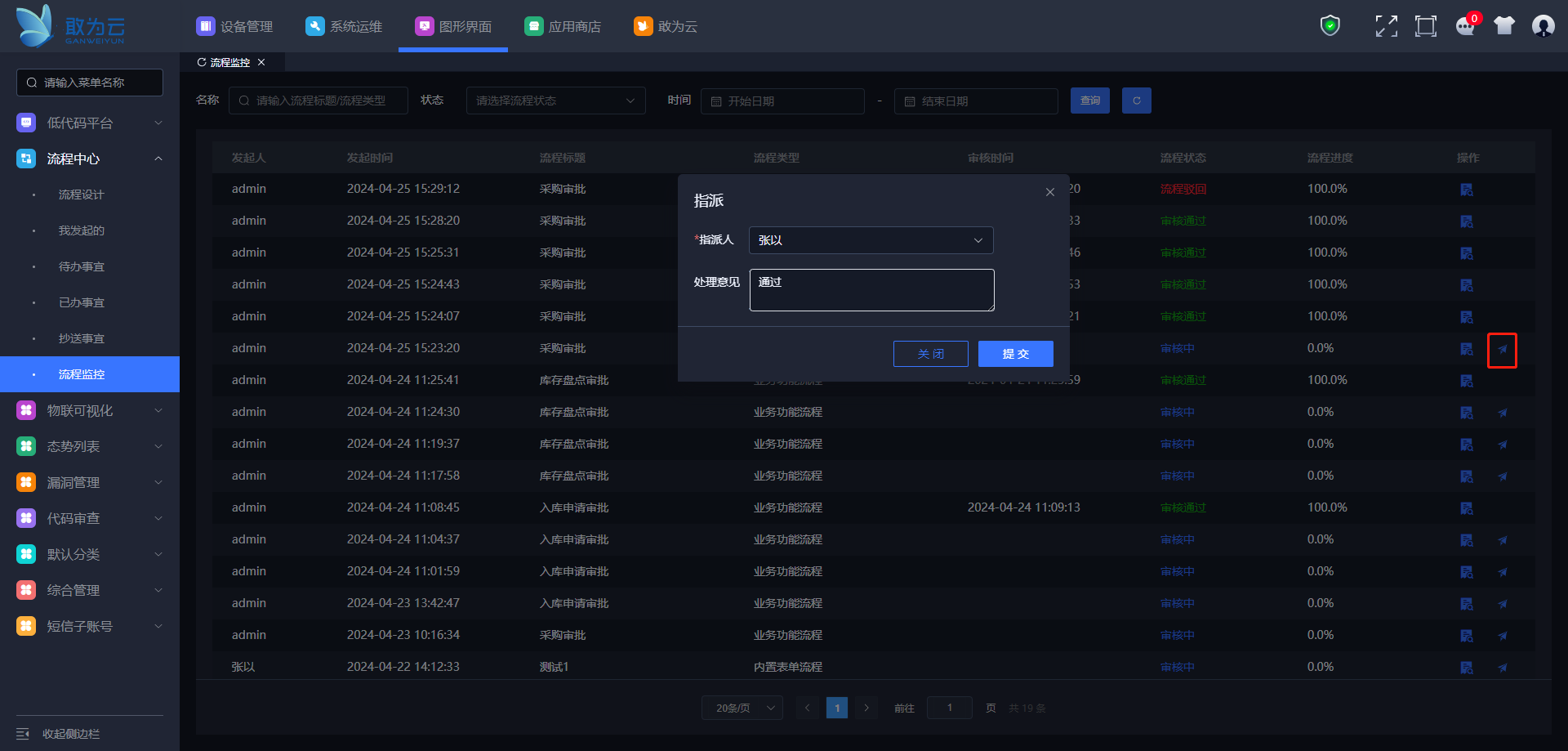Open the user avatar profile menu
The width and height of the screenshot is (1568, 751).
(1543, 26)
